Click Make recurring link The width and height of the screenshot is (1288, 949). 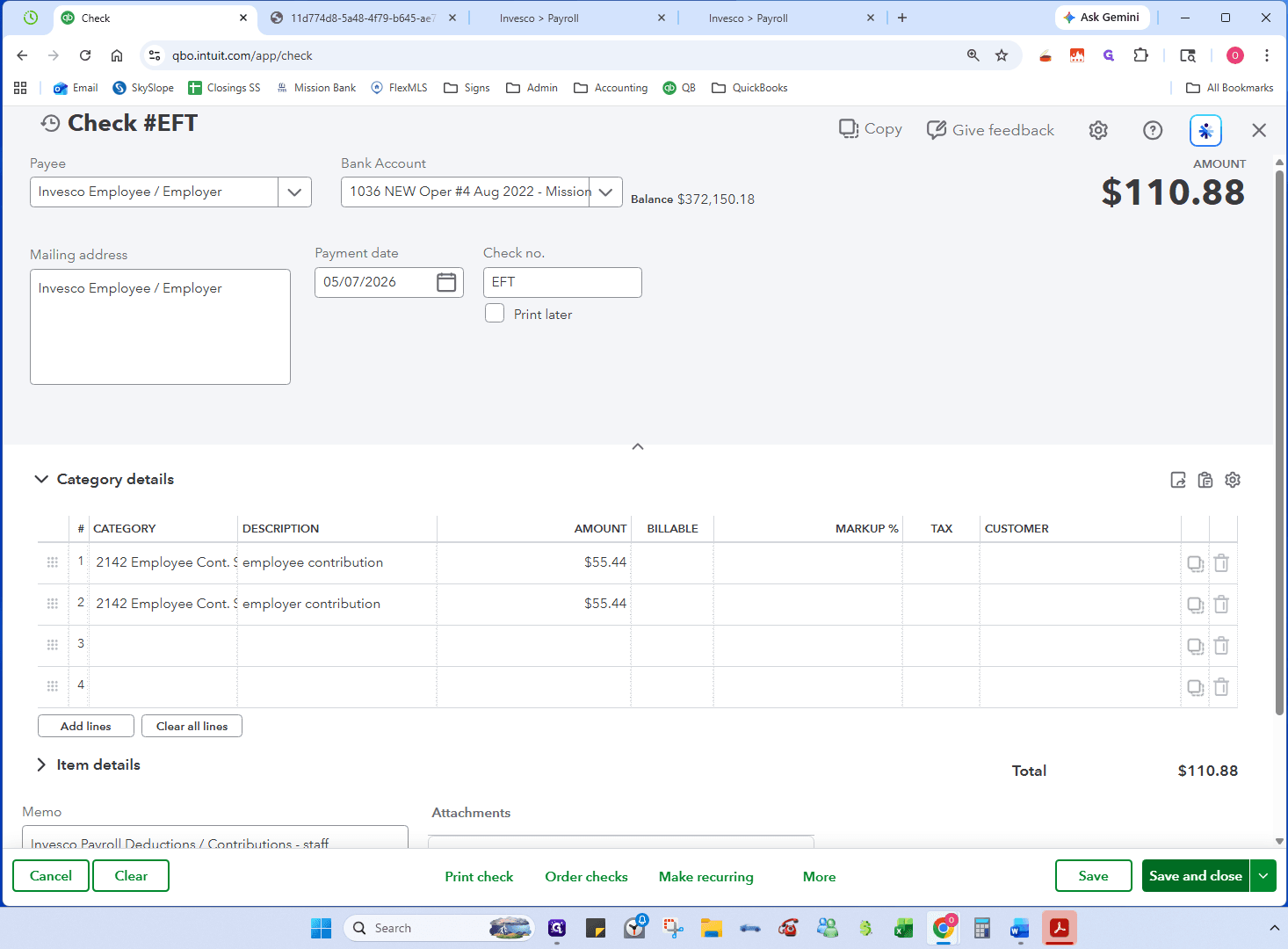pyautogui.click(x=706, y=877)
